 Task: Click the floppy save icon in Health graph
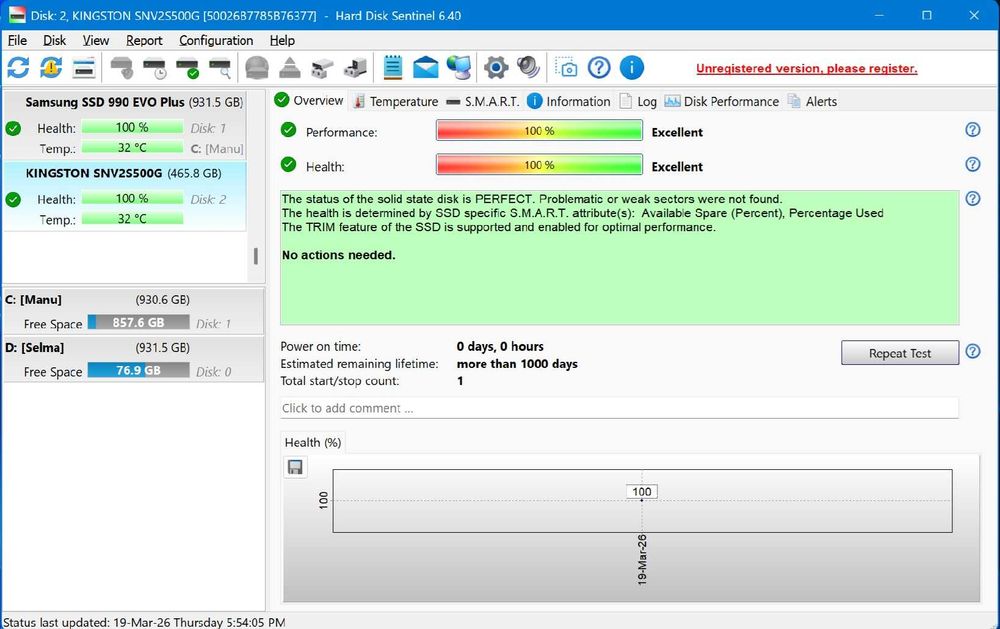click(295, 468)
